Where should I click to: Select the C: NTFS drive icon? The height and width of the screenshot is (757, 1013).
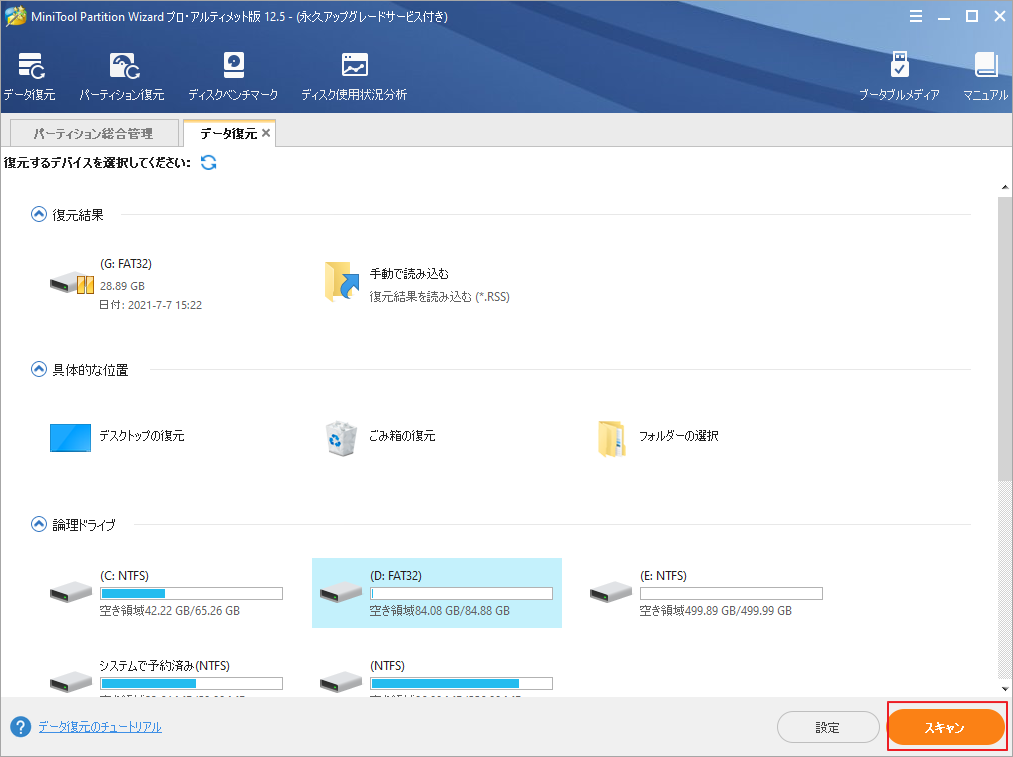71,592
